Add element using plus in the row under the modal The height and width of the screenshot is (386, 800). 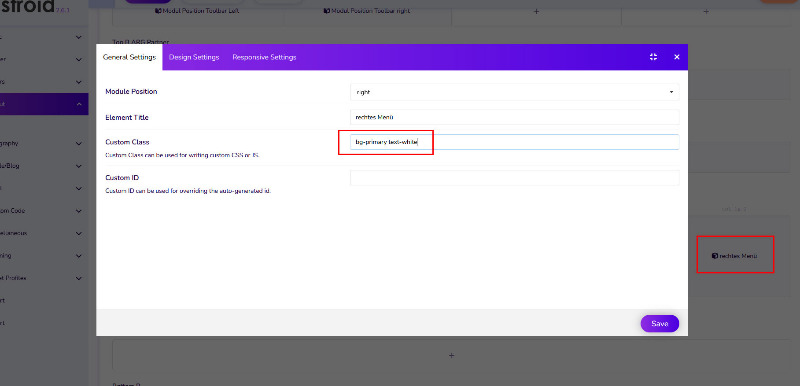tap(451, 355)
